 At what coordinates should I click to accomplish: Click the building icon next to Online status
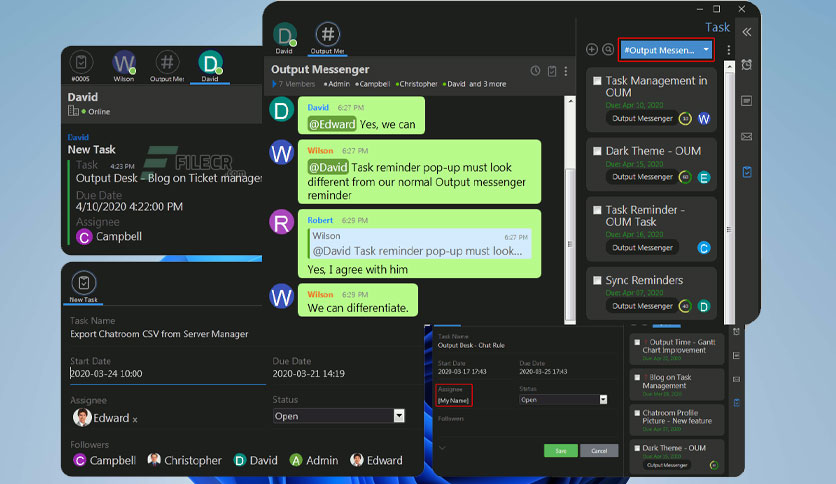(73, 111)
